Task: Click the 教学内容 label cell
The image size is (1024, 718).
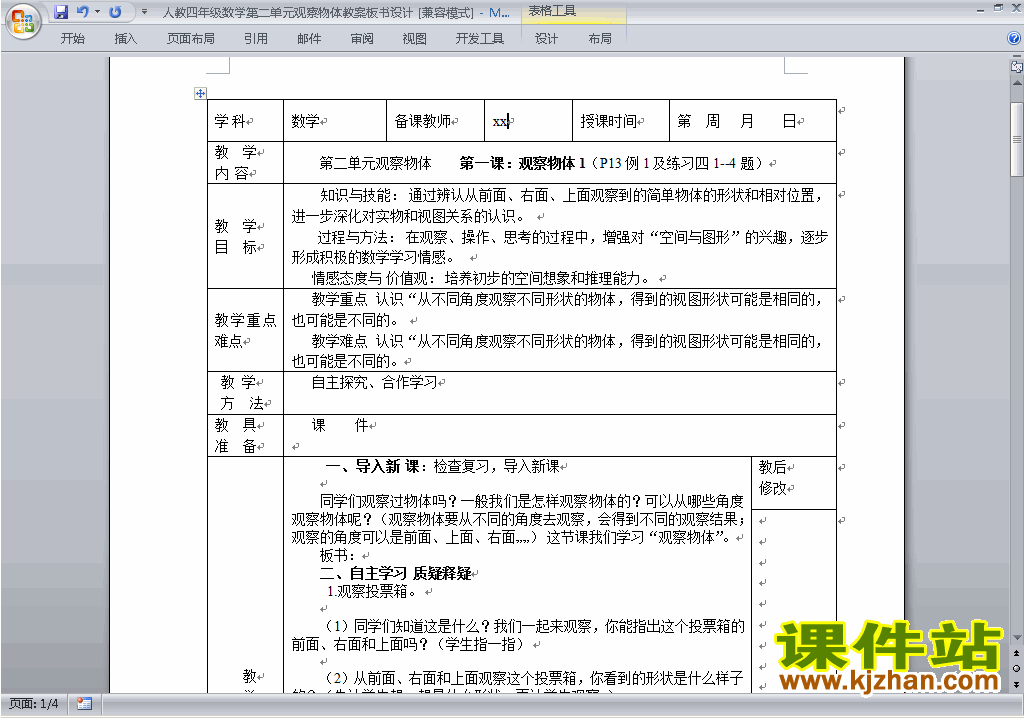Action: coord(246,162)
